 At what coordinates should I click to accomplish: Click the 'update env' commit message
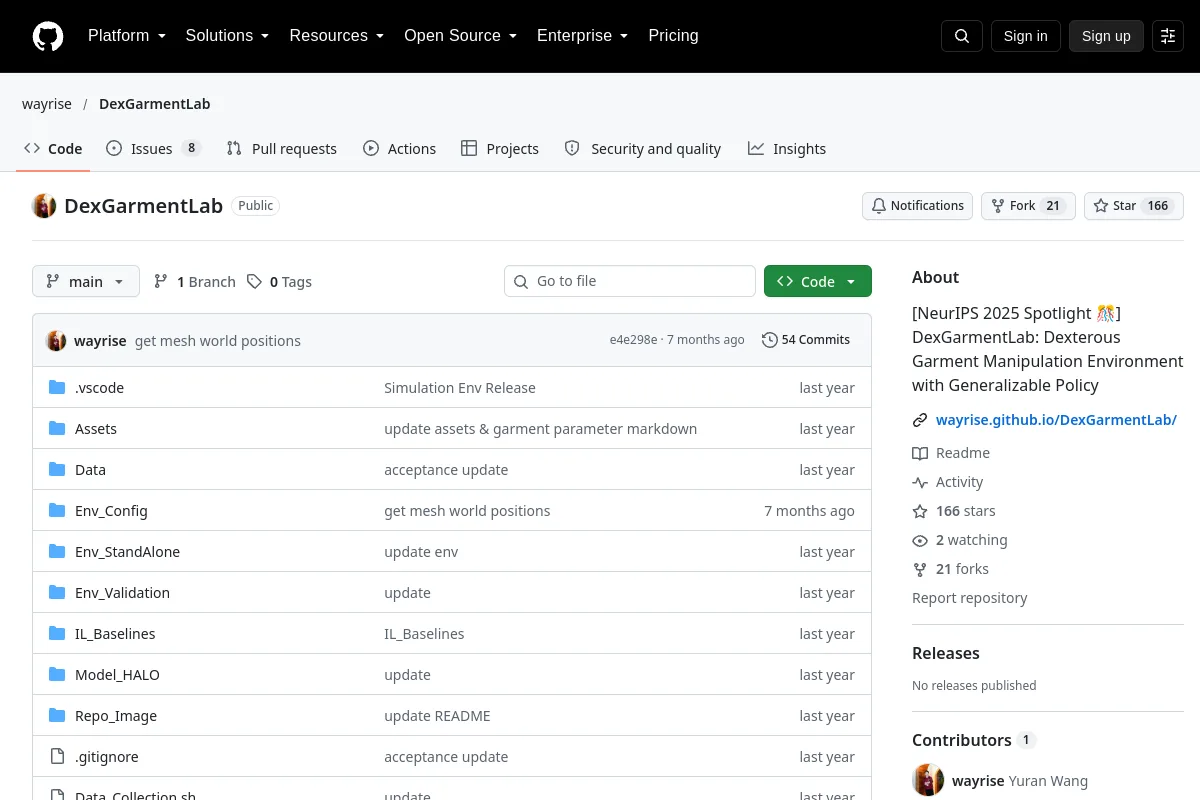click(x=421, y=552)
